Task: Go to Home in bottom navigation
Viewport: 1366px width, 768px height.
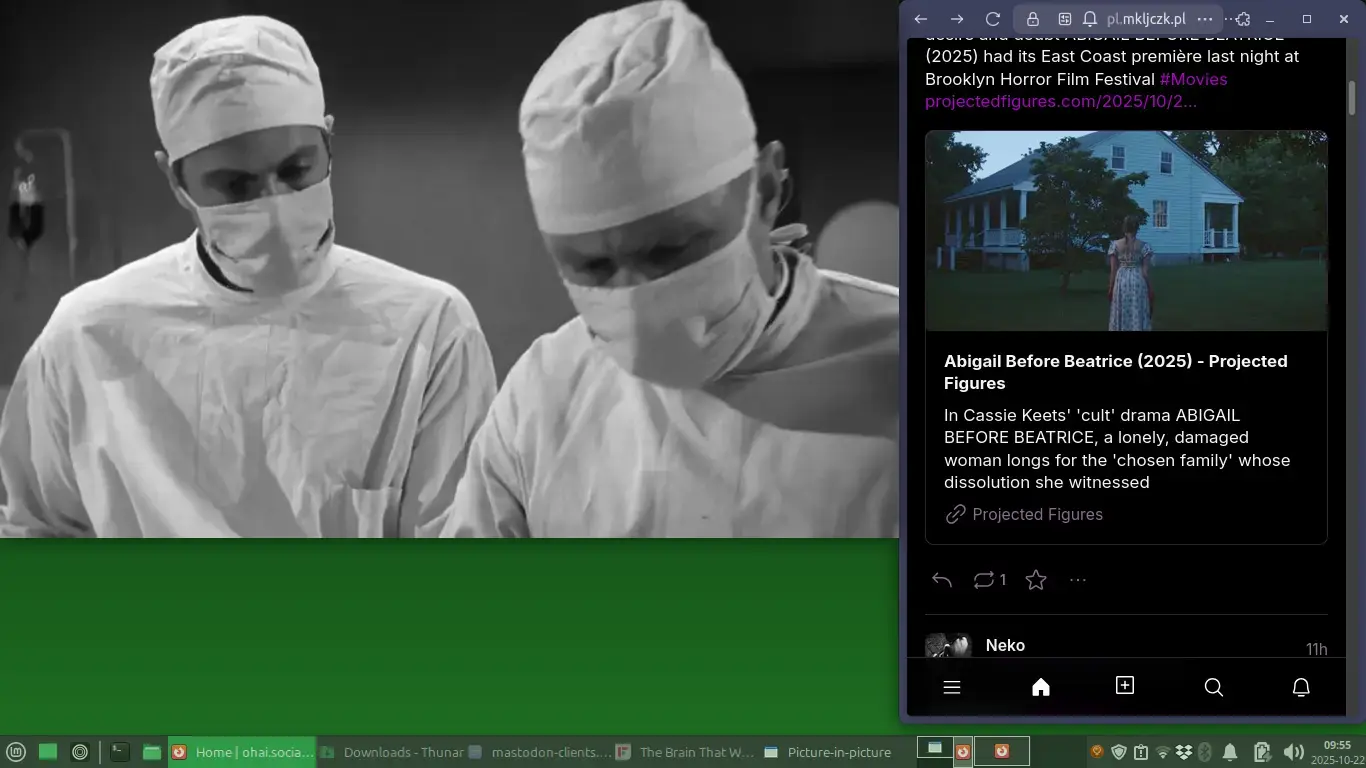Action: [x=1041, y=687]
